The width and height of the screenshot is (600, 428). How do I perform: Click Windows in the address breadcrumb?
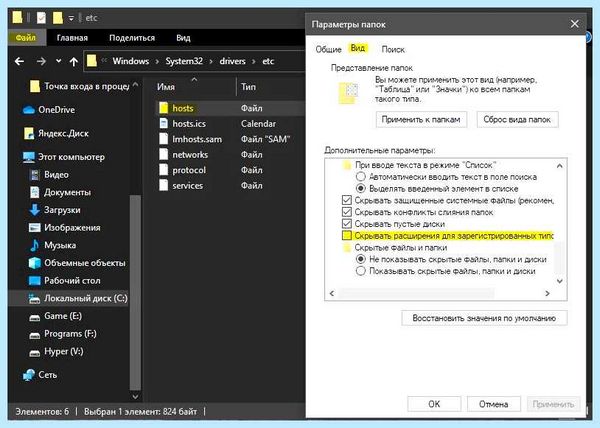point(130,61)
